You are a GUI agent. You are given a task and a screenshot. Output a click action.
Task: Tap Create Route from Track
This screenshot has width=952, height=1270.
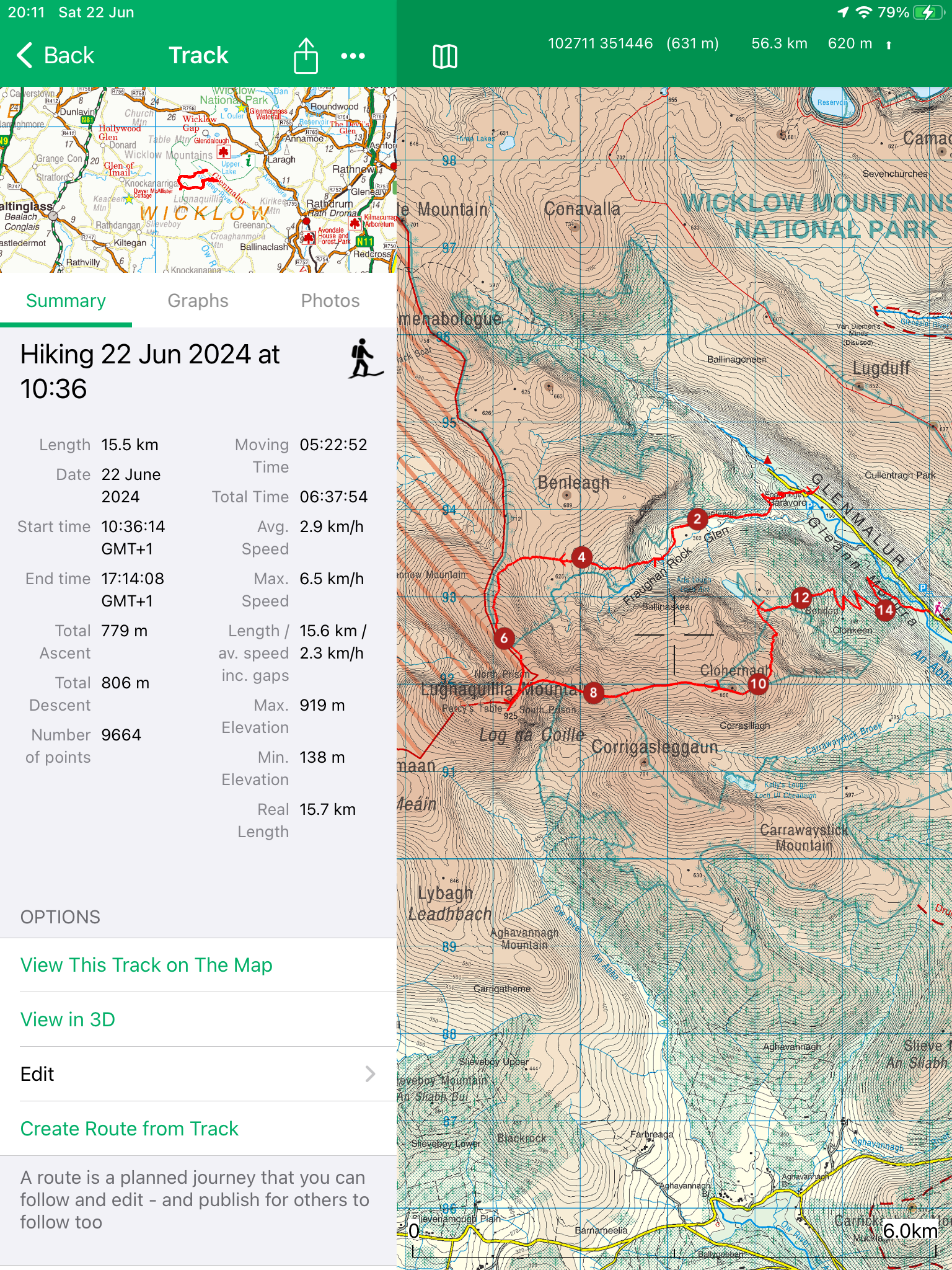point(129,1129)
